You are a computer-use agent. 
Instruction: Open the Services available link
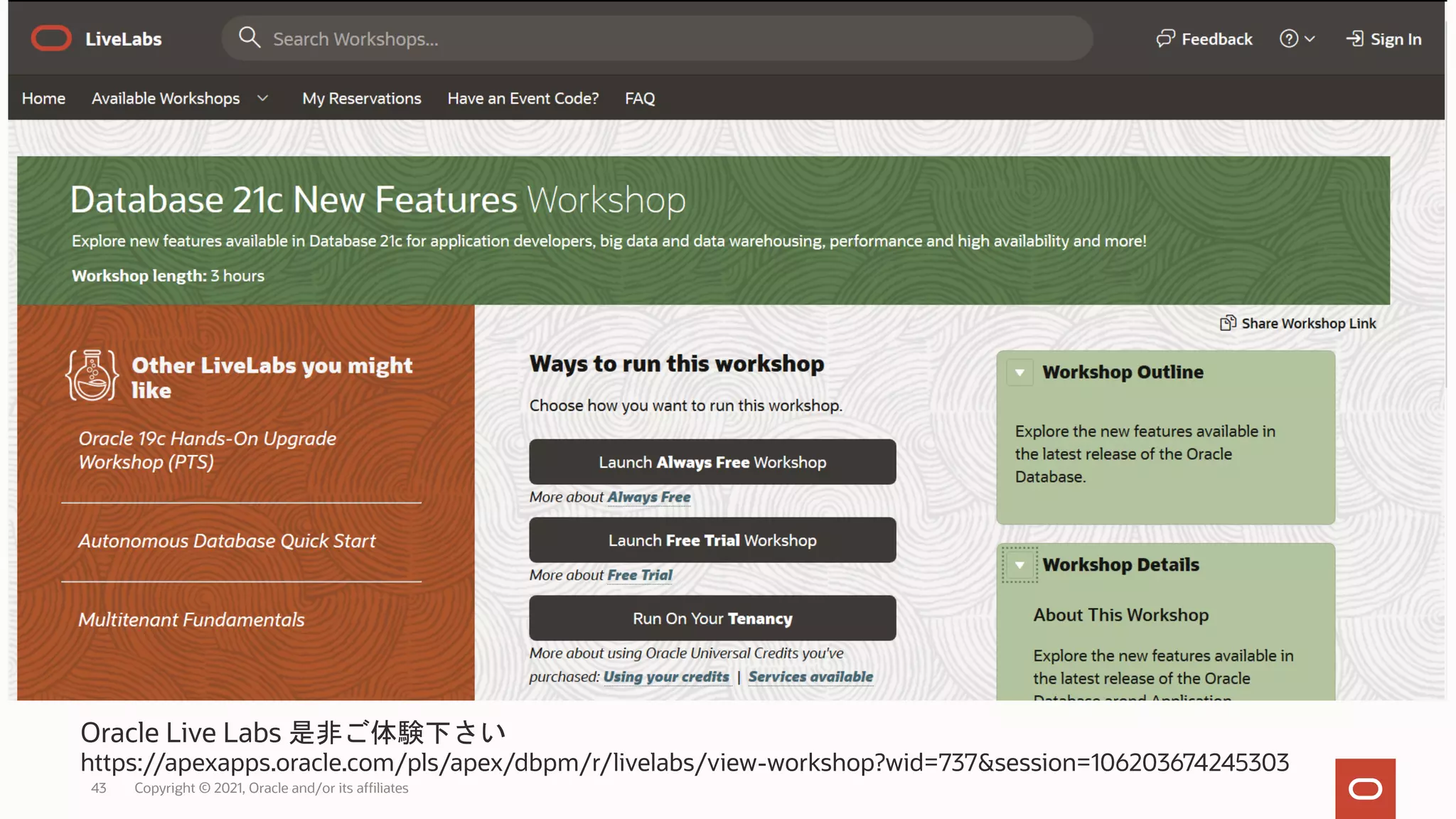810,677
